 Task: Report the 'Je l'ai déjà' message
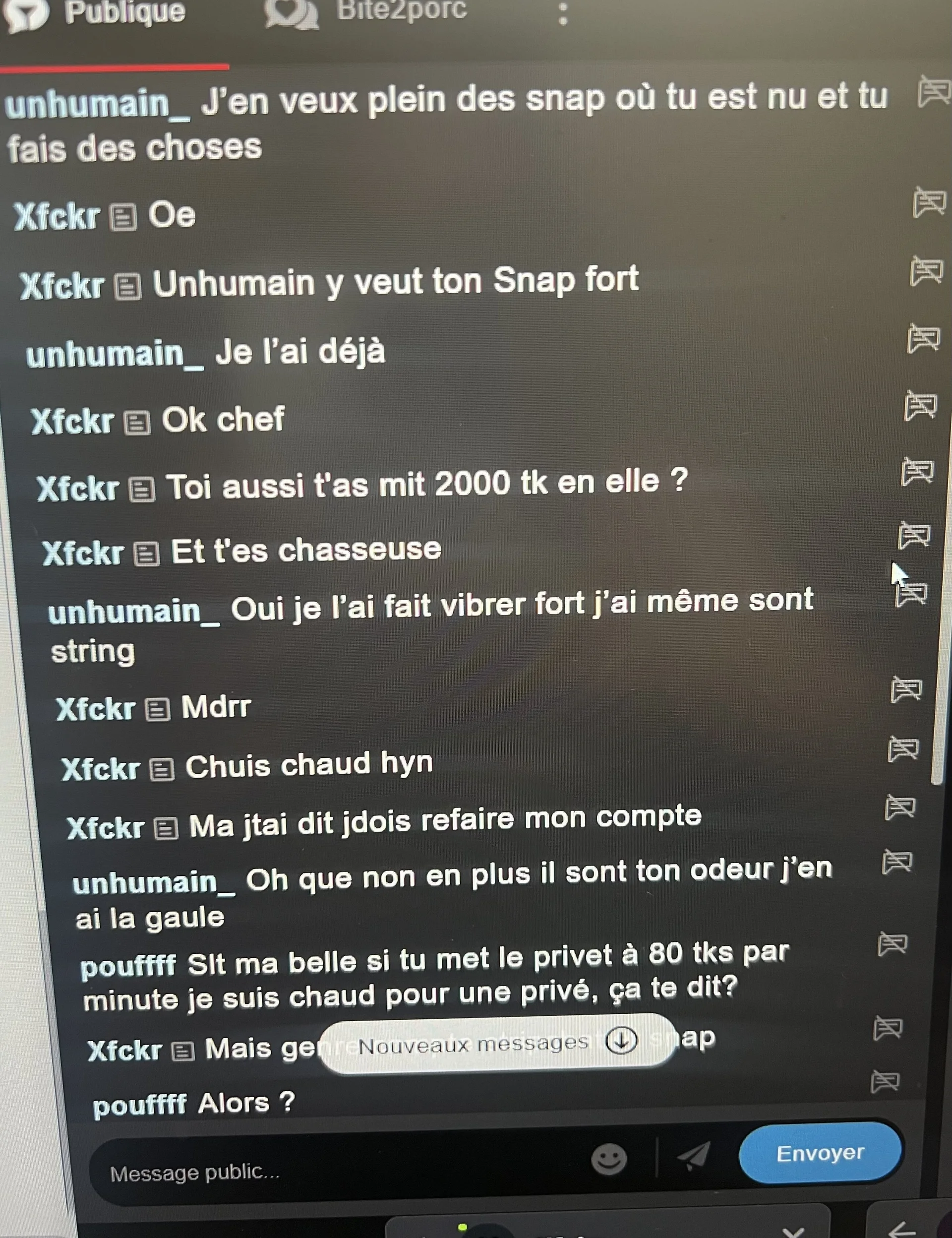pyautogui.click(x=924, y=338)
